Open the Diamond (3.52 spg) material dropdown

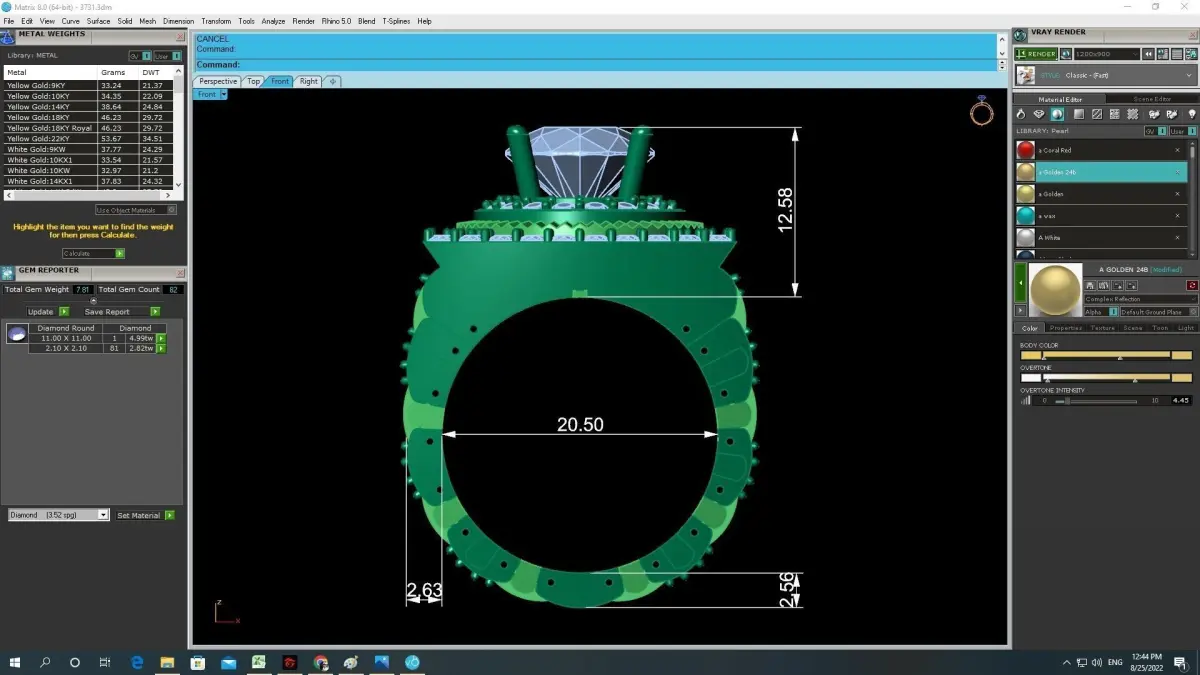click(58, 515)
